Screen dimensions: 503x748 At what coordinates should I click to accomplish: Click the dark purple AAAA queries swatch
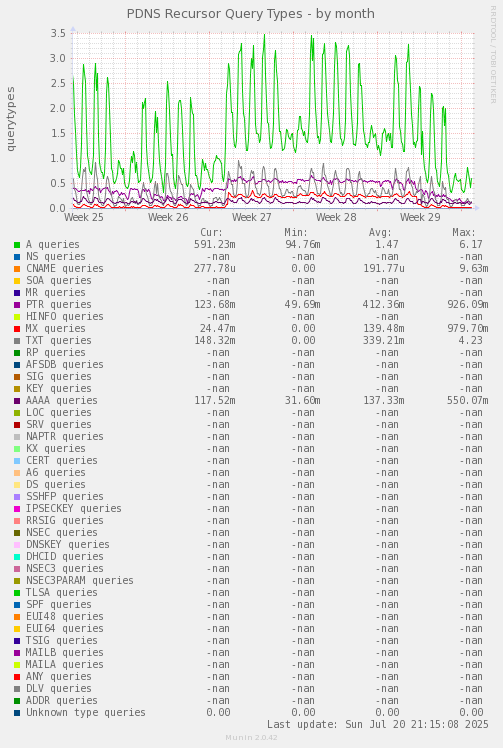click(17, 401)
